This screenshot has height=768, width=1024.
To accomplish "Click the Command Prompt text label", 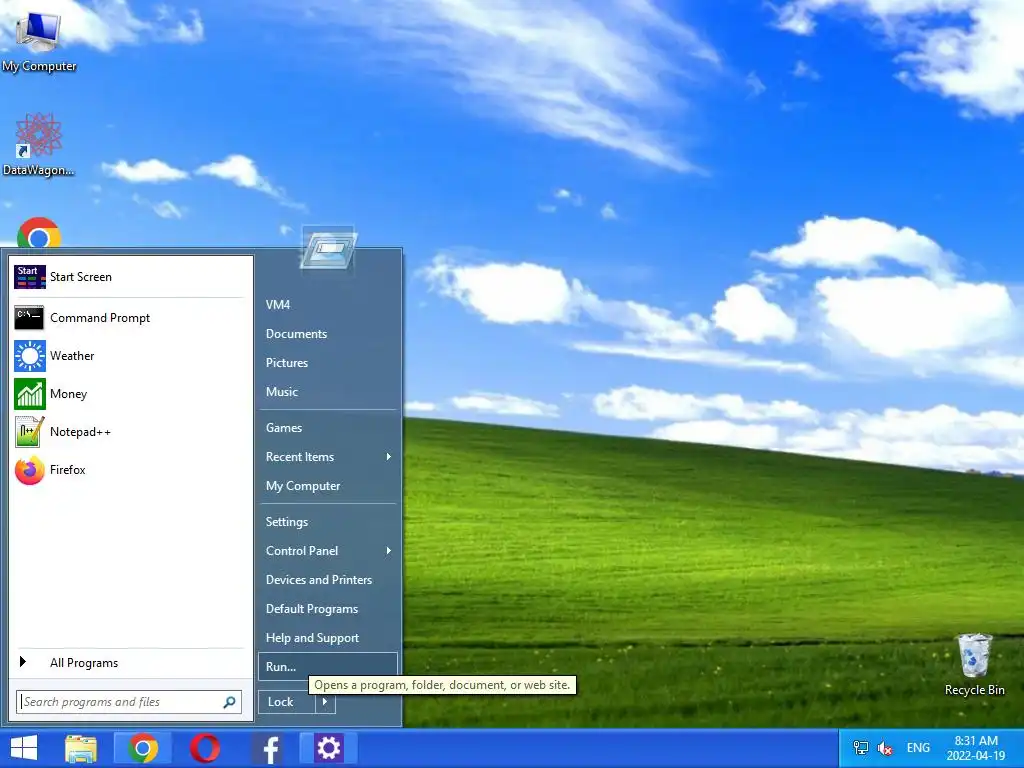I will pyautogui.click(x=100, y=318).
